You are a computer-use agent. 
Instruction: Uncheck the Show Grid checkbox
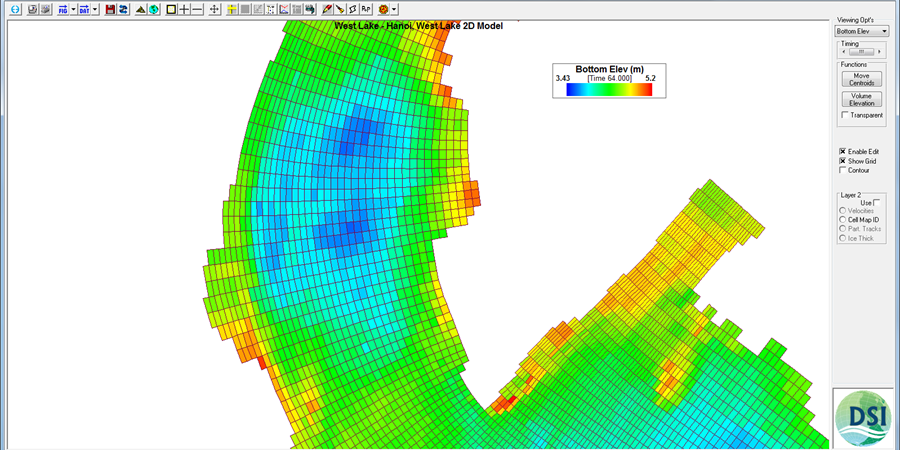coord(843,161)
